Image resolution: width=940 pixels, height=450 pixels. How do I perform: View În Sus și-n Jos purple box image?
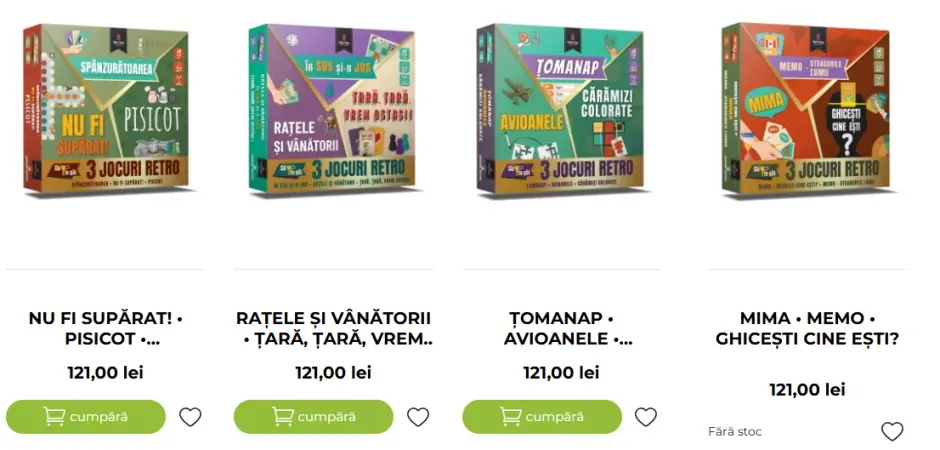[332, 109]
